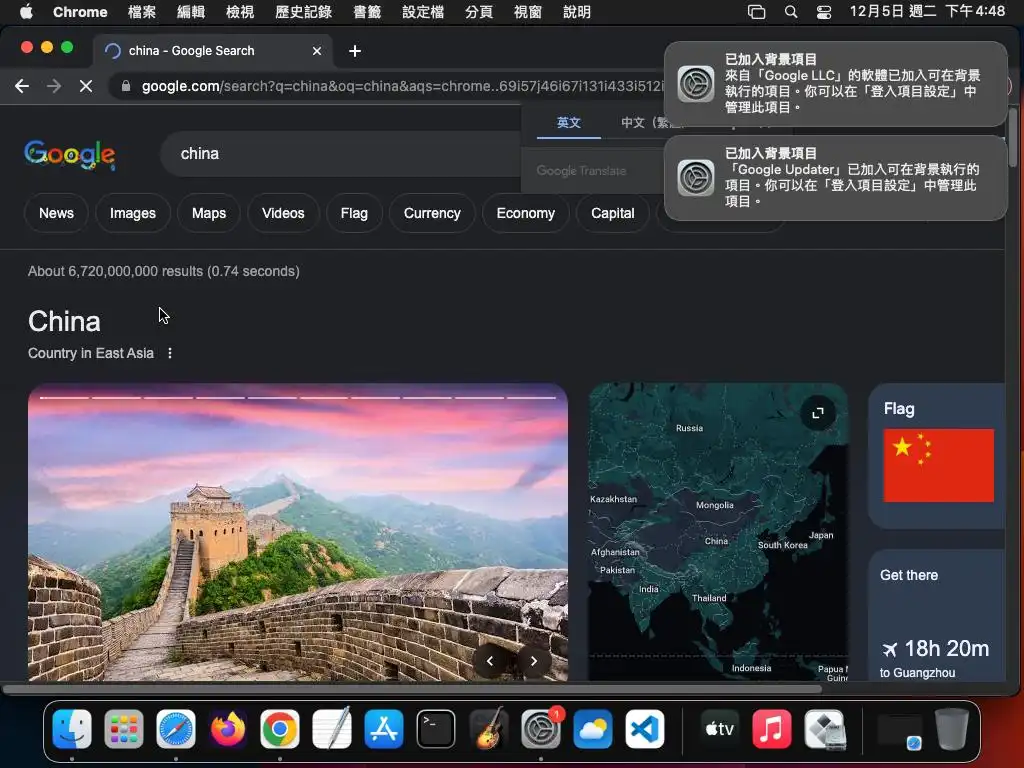Stop loading the page
This screenshot has height=768, width=1024.
coord(86,86)
